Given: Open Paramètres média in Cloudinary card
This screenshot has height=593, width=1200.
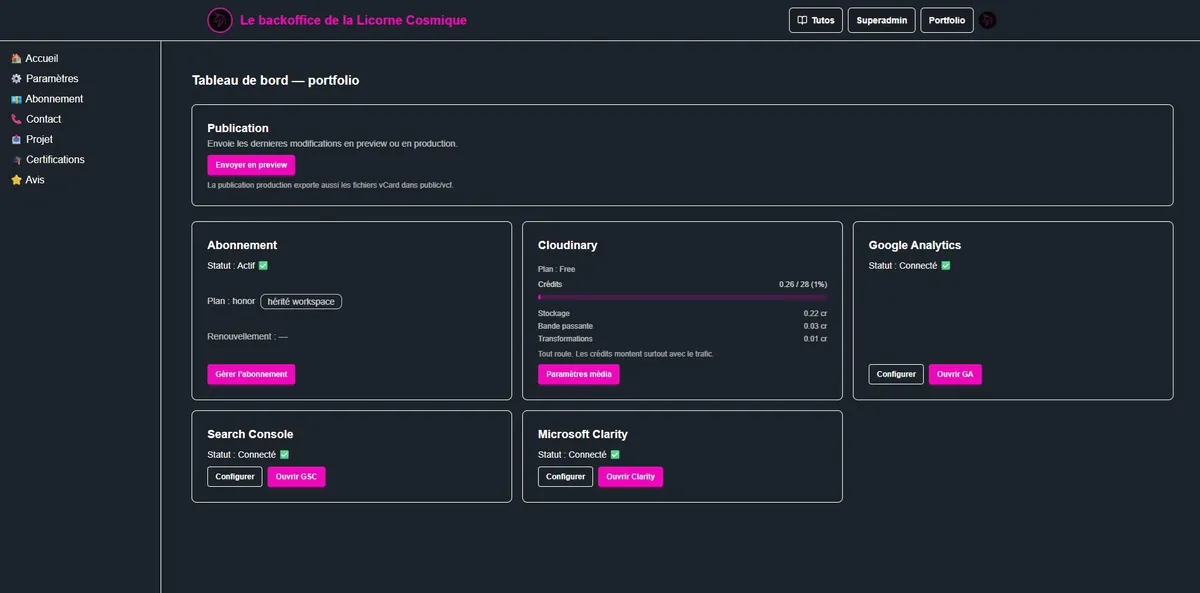Looking at the screenshot, I should click(x=579, y=374).
